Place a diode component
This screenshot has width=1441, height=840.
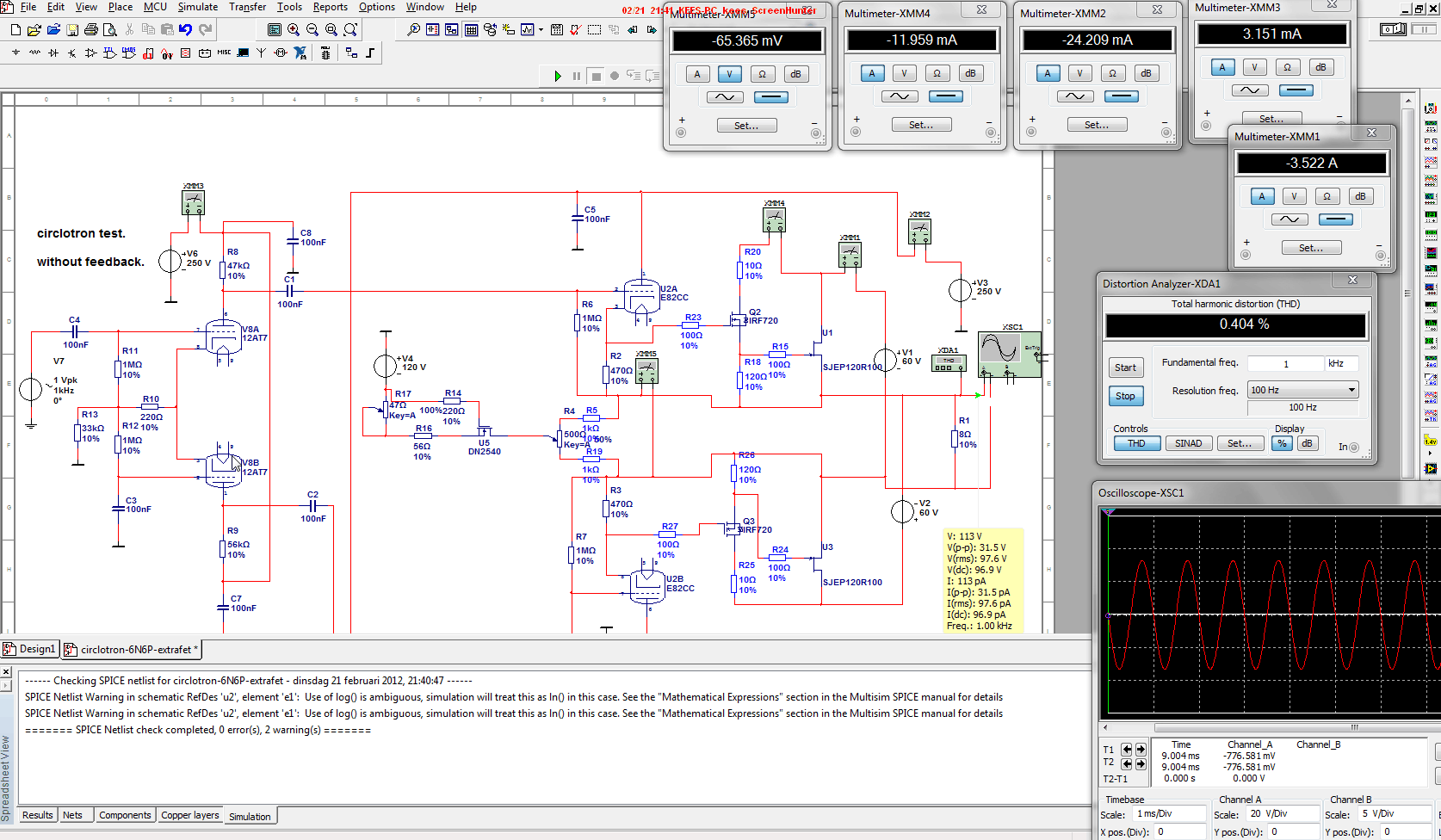click(x=53, y=52)
